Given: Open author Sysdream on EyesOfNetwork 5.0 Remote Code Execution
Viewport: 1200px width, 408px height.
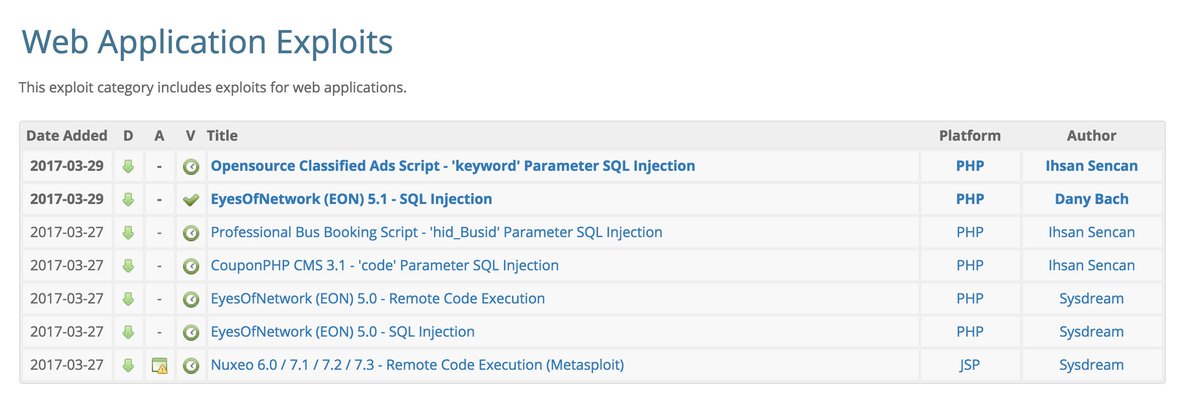Looking at the screenshot, I should (1092, 298).
